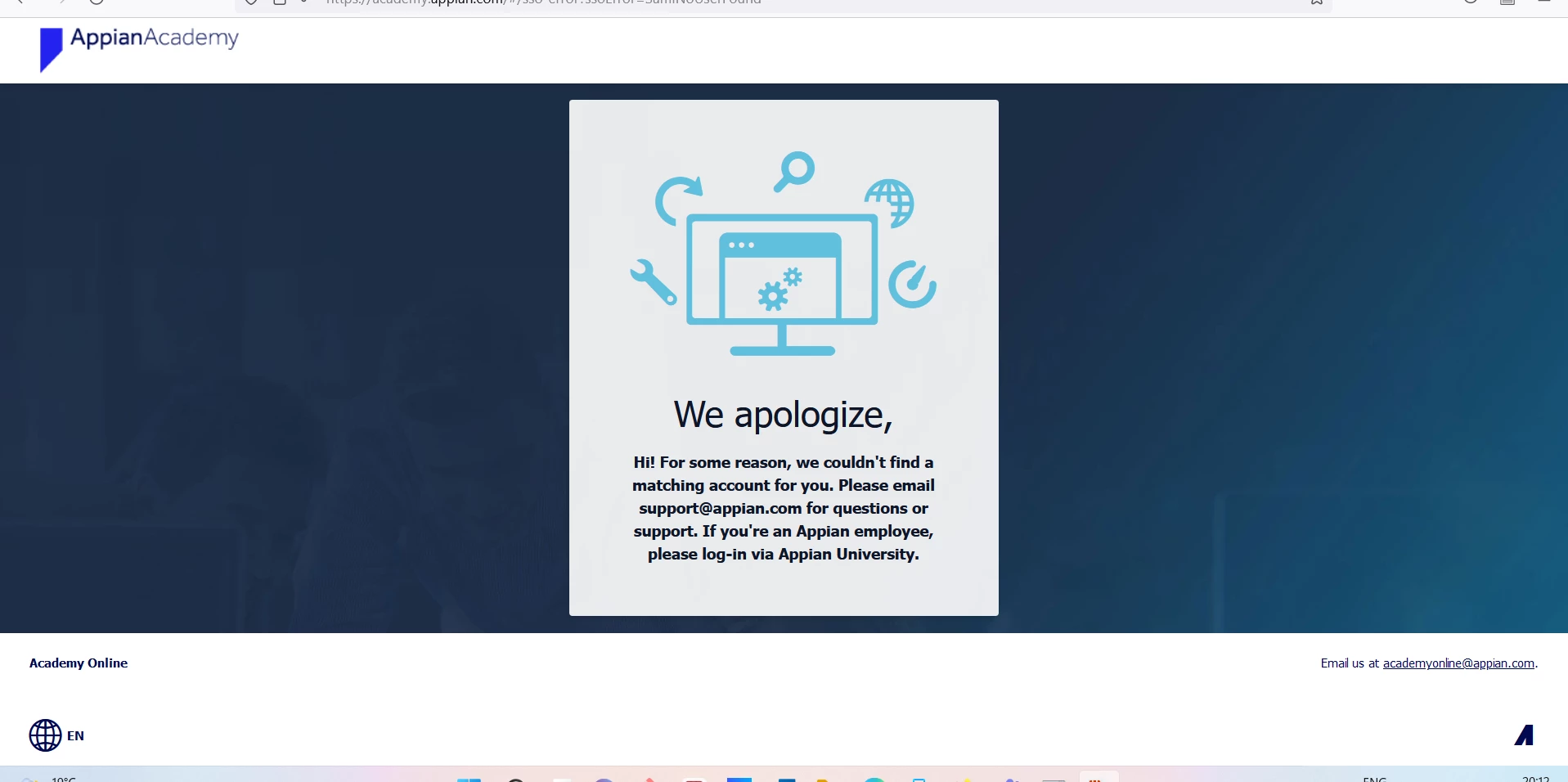Open the academyonline@appian.com email link
Image resolution: width=1568 pixels, height=782 pixels.
[1458, 663]
